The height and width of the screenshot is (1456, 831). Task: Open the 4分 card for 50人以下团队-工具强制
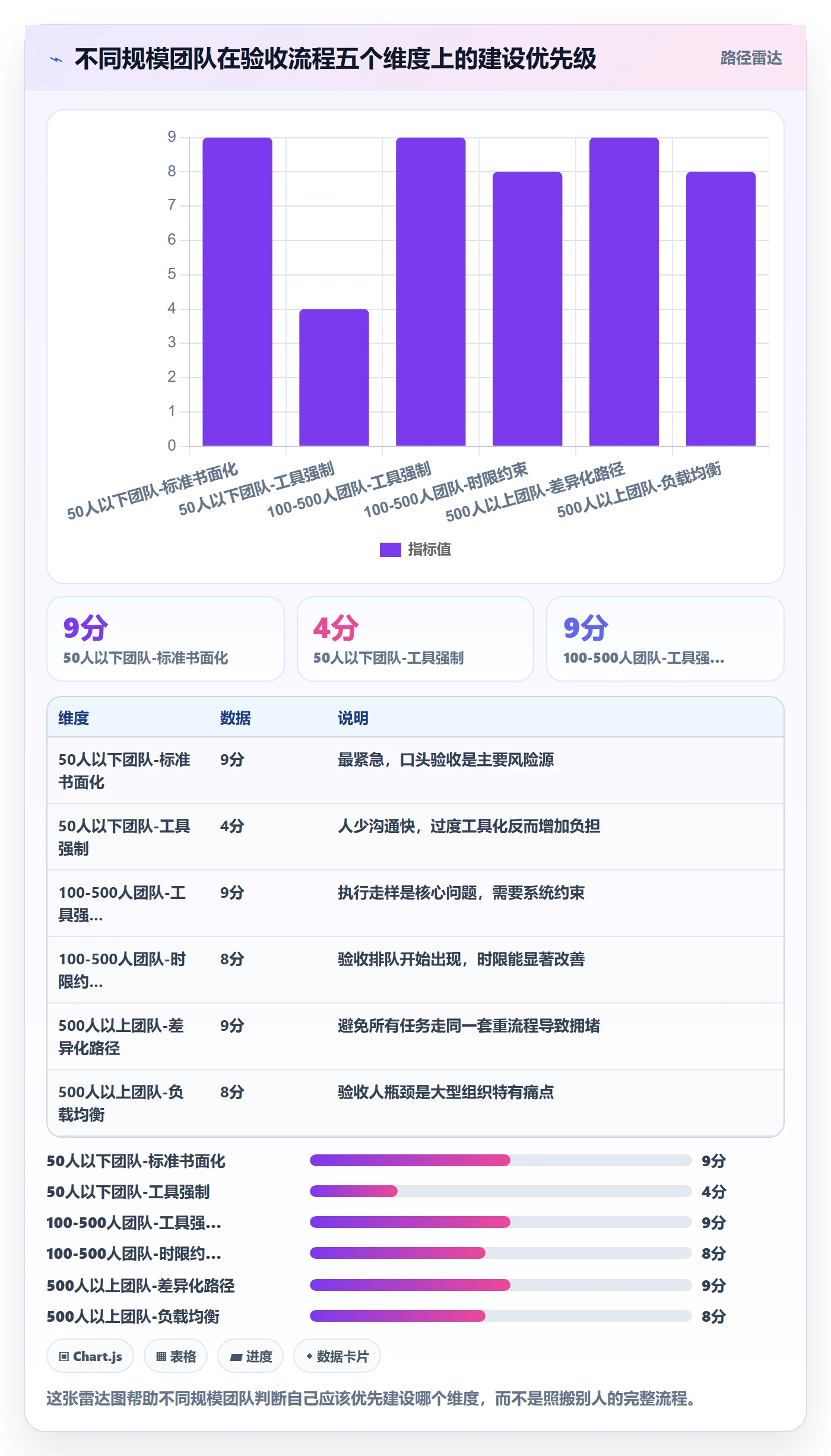(415, 639)
